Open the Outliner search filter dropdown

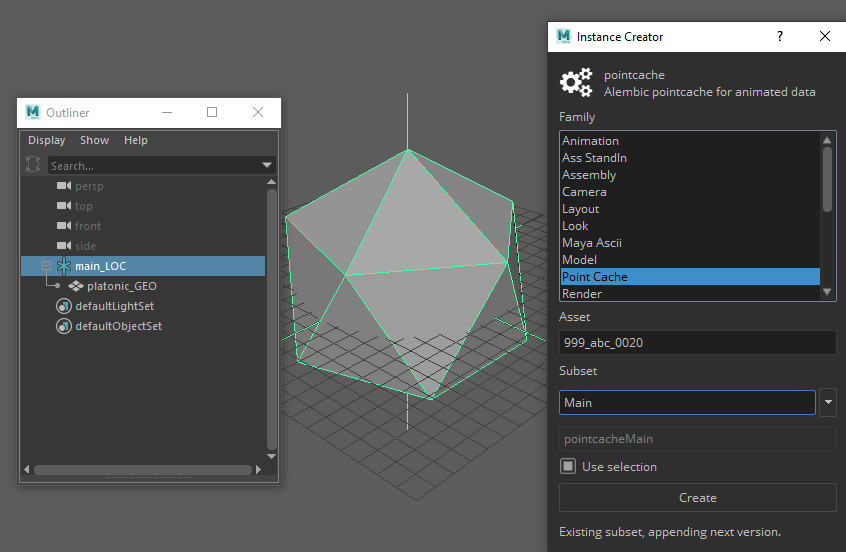tap(267, 165)
